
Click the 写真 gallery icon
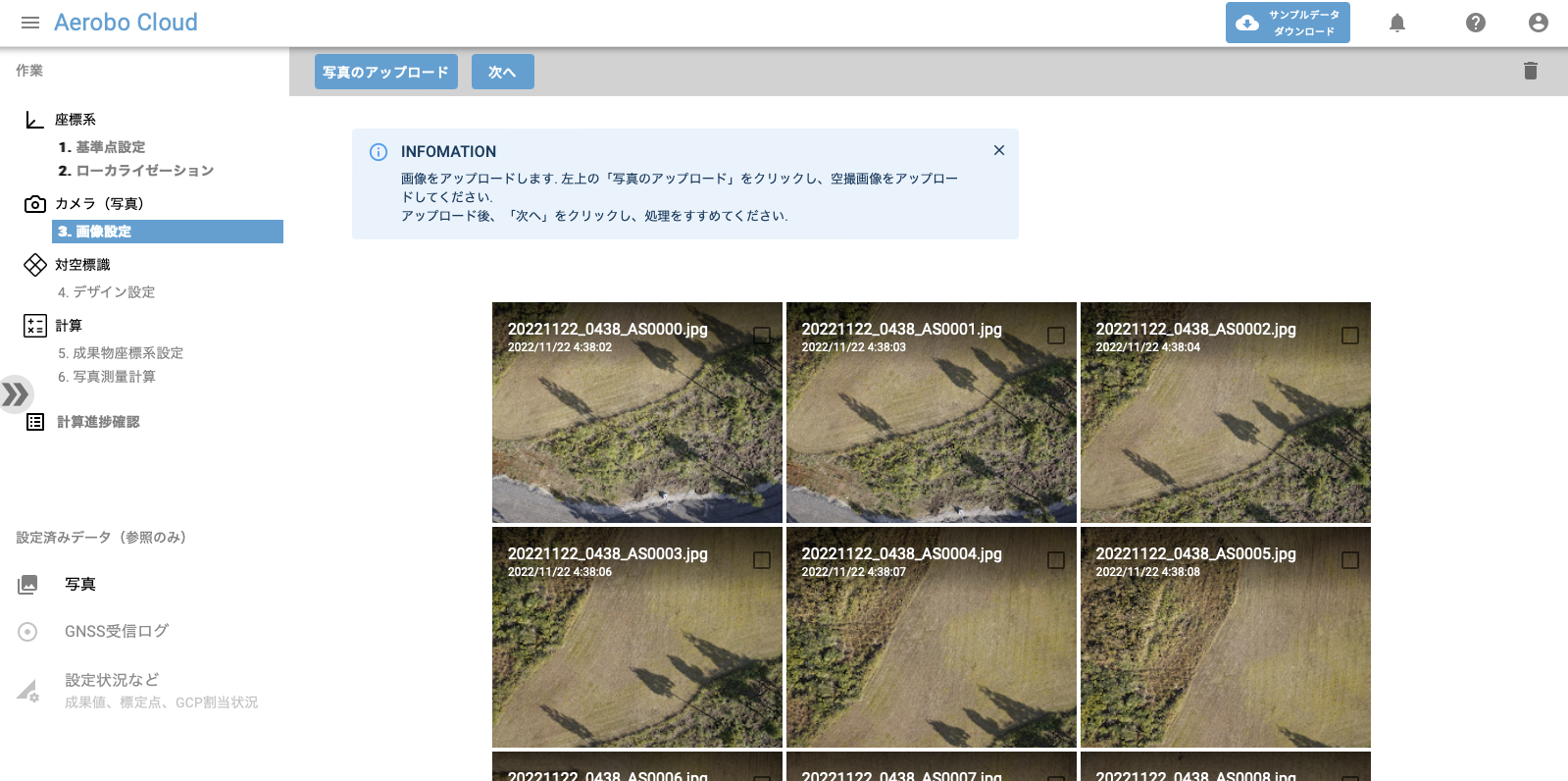click(27, 585)
